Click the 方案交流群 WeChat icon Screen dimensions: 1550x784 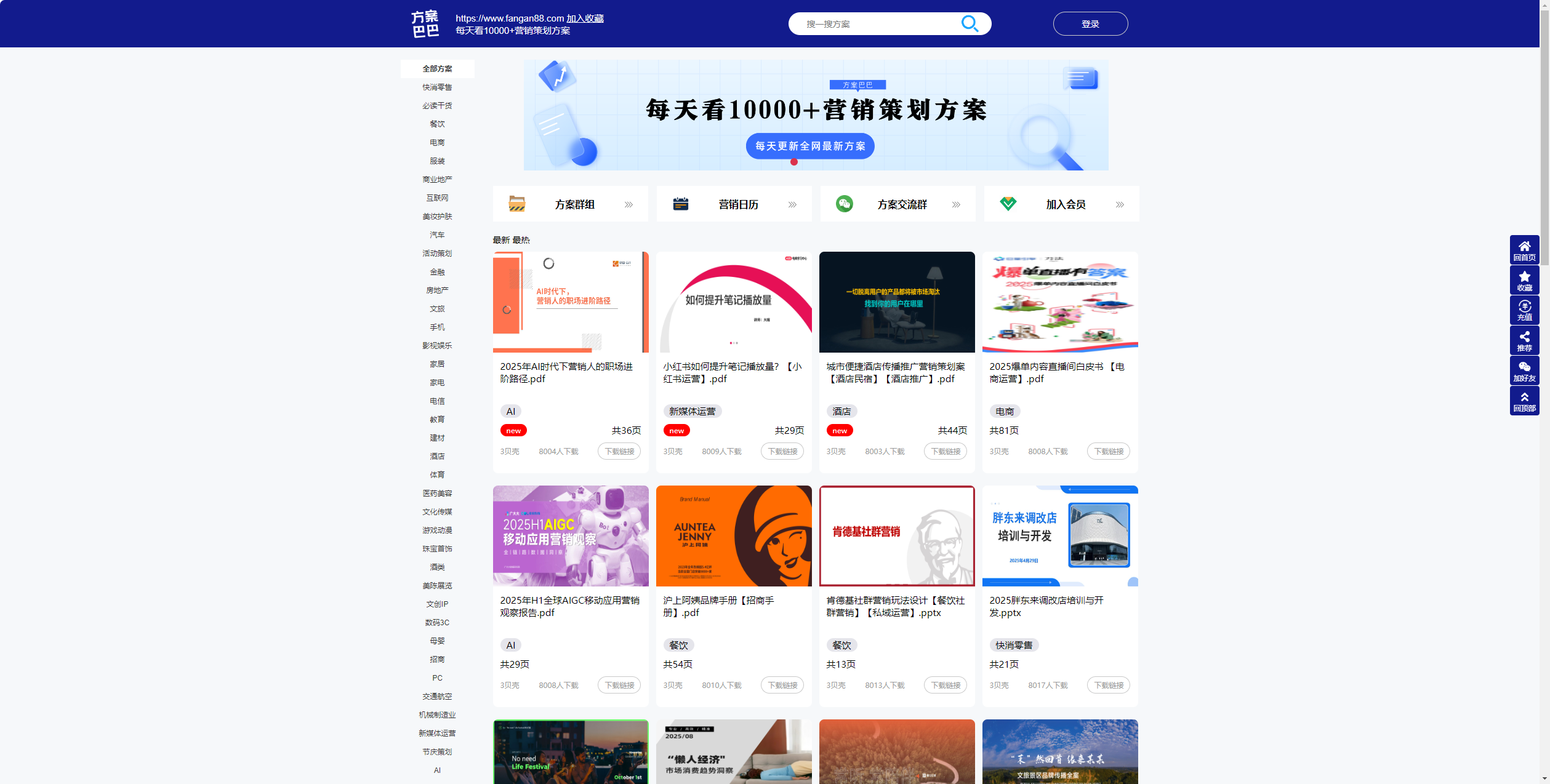coord(844,204)
